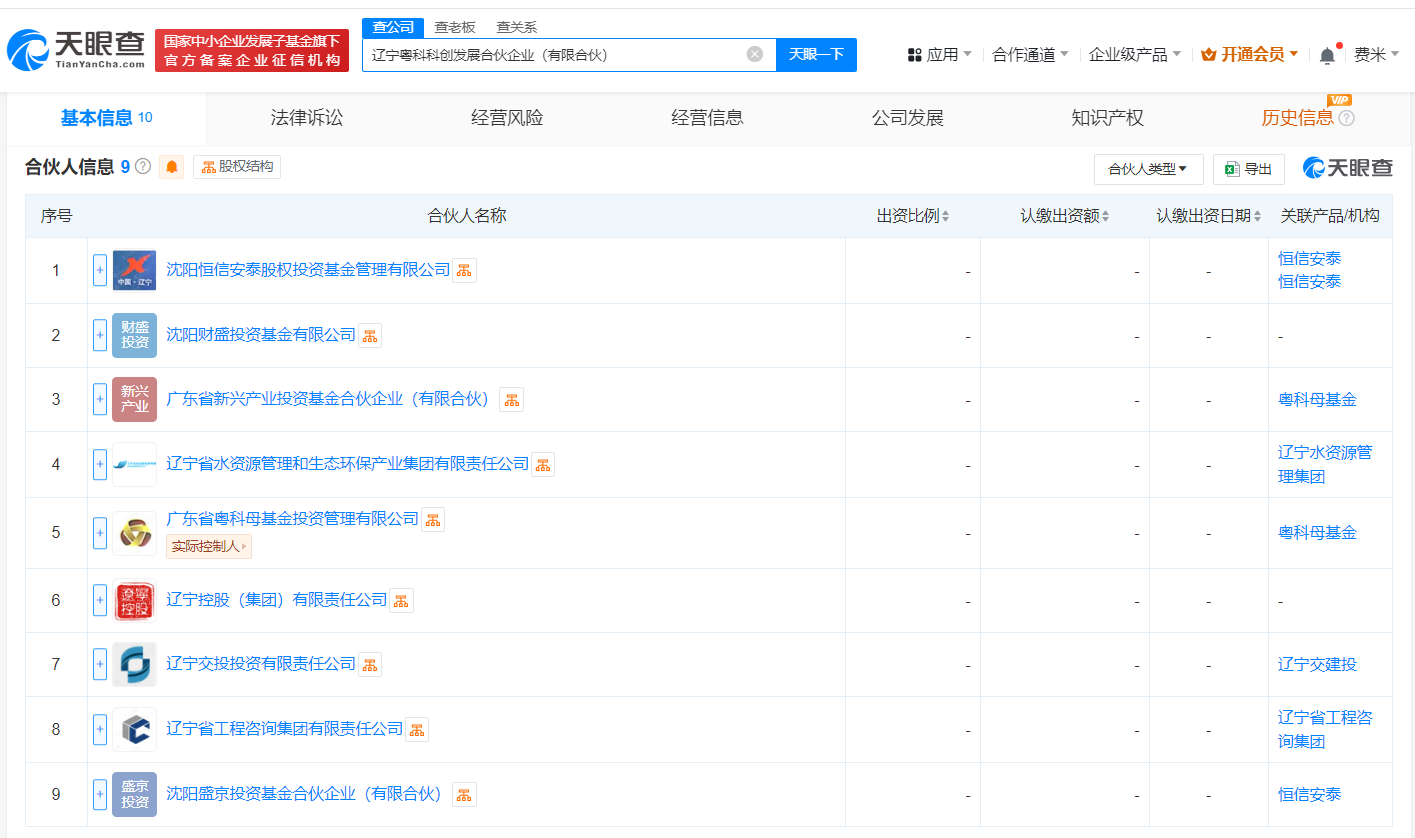Click the 沈阳恒信安泰 company logo

(134, 270)
